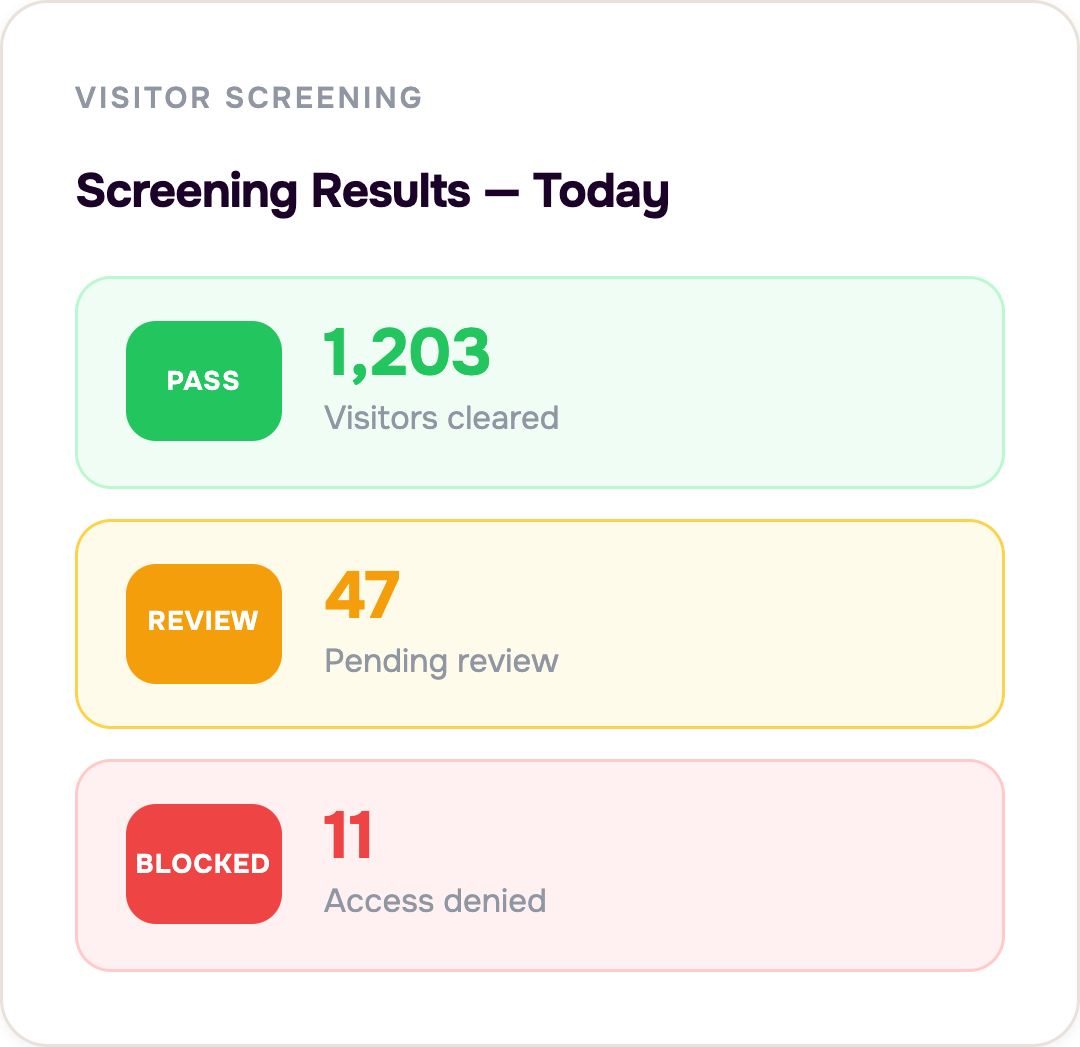Click the word Screening in title
The height and width of the screenshot is (1047, 1080).
(187, 192)
